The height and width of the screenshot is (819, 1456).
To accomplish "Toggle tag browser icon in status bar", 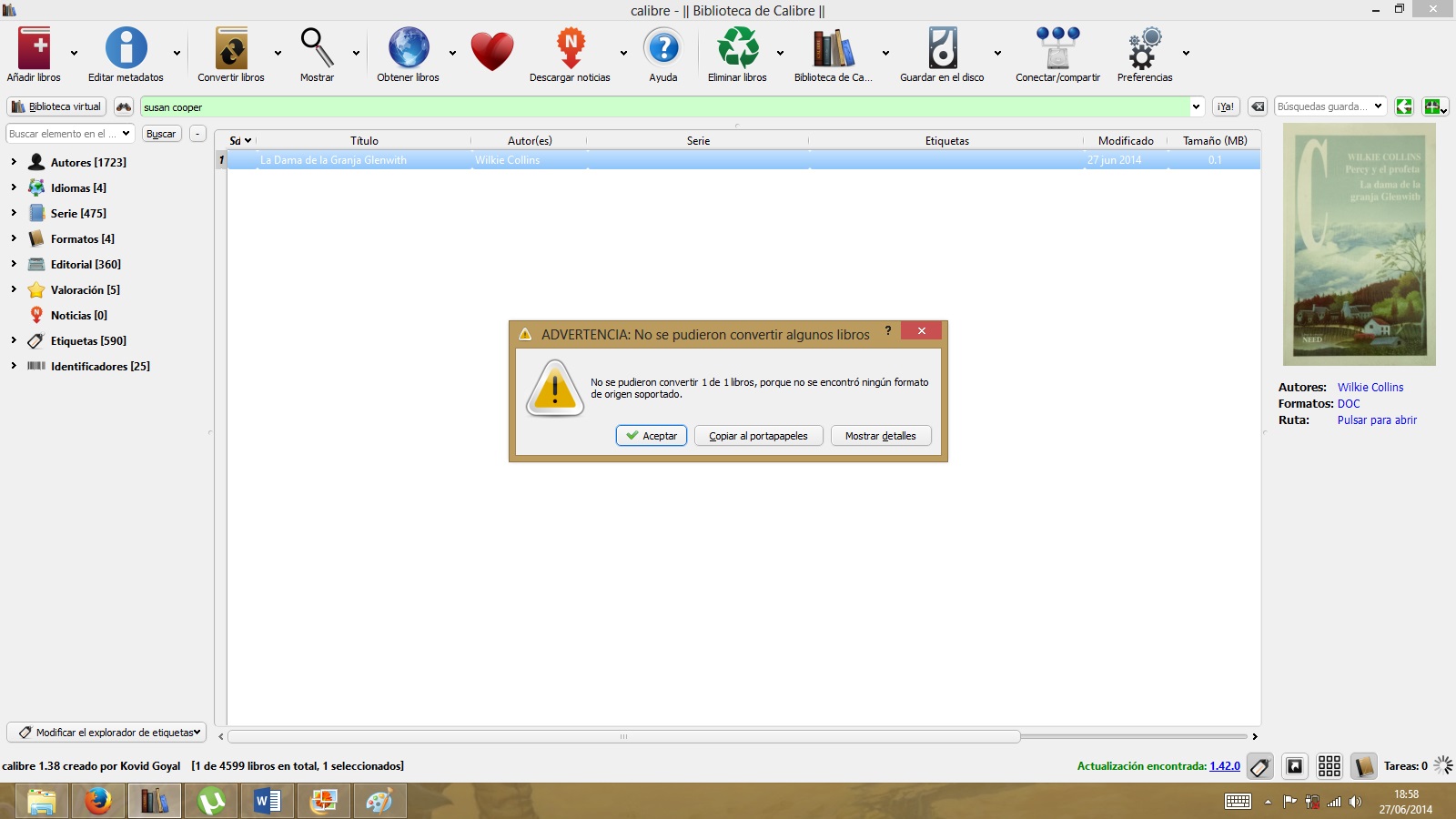I will click(1259, 766).
